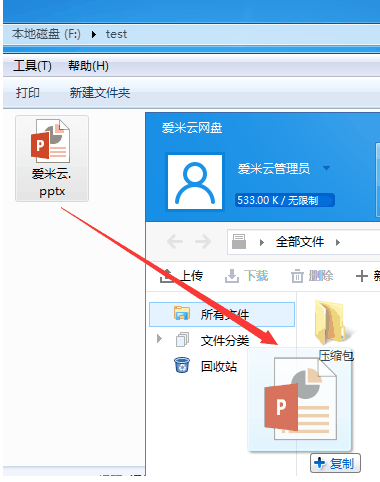Click the 删除 delete button
The height and width of the screenshot is (482, 380).
(312, 276)
